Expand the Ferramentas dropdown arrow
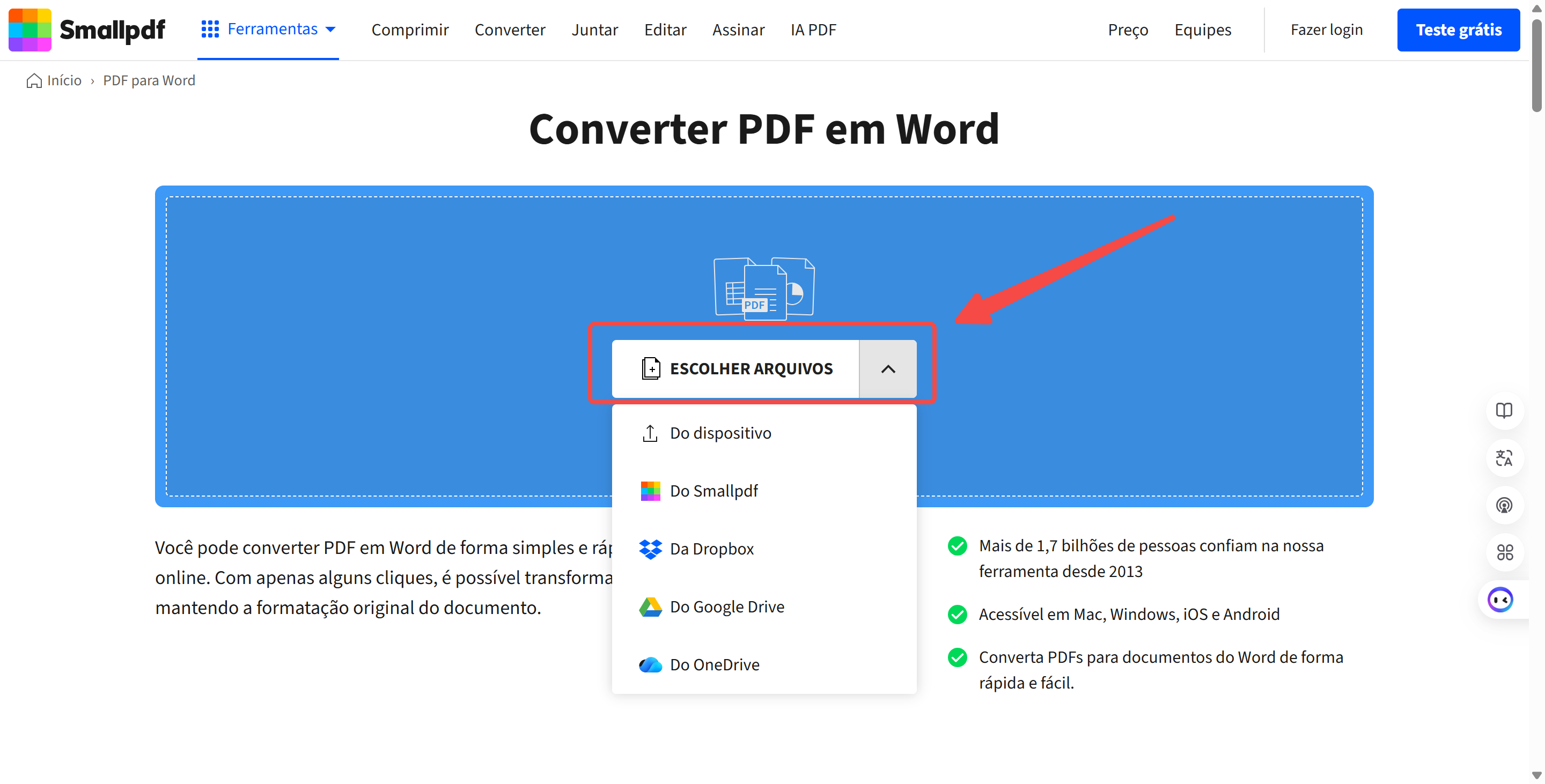The width and height of the screenshot is (1545, 784). [x=330, y=29]
